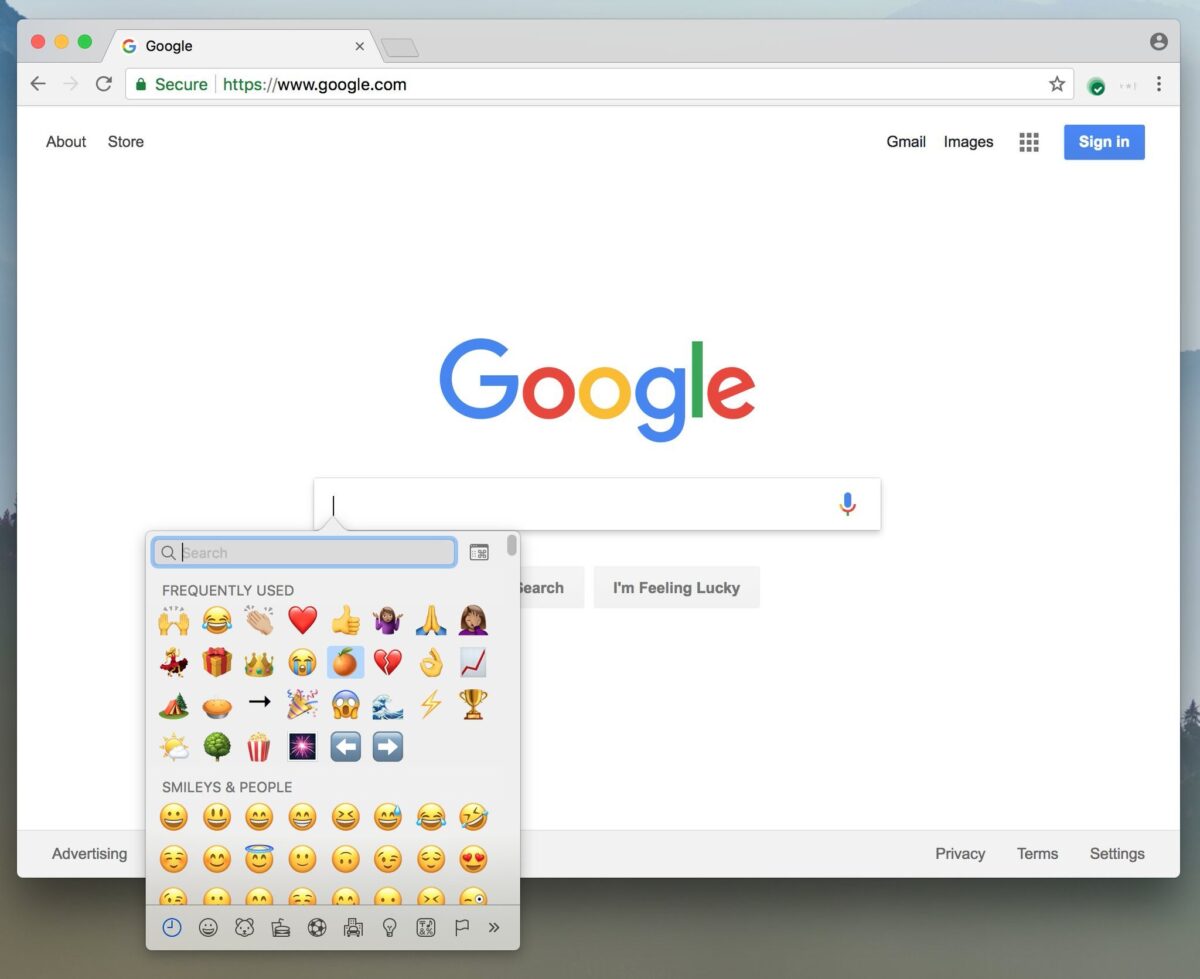Show more emoji categories with double chevron
The width and height of the screenshot is (1200, 979).
(493, 928)
